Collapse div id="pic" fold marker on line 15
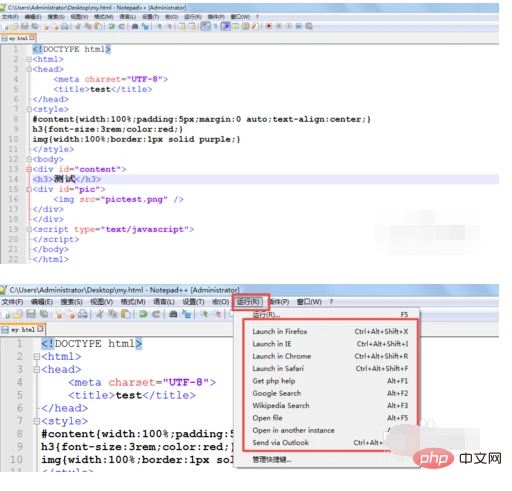 [x=29, y=189]
